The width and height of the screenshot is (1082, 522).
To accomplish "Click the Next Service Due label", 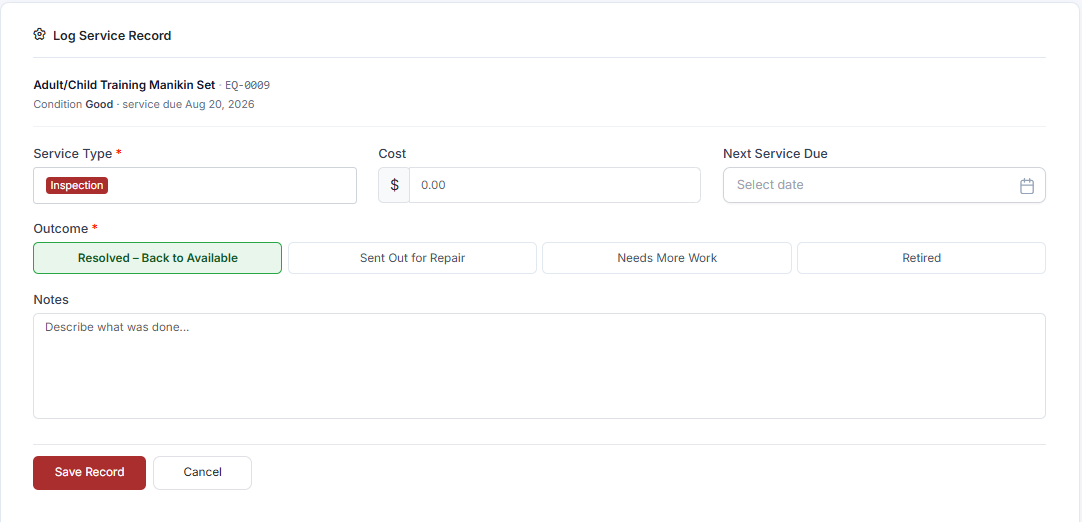I will point(775,153).
